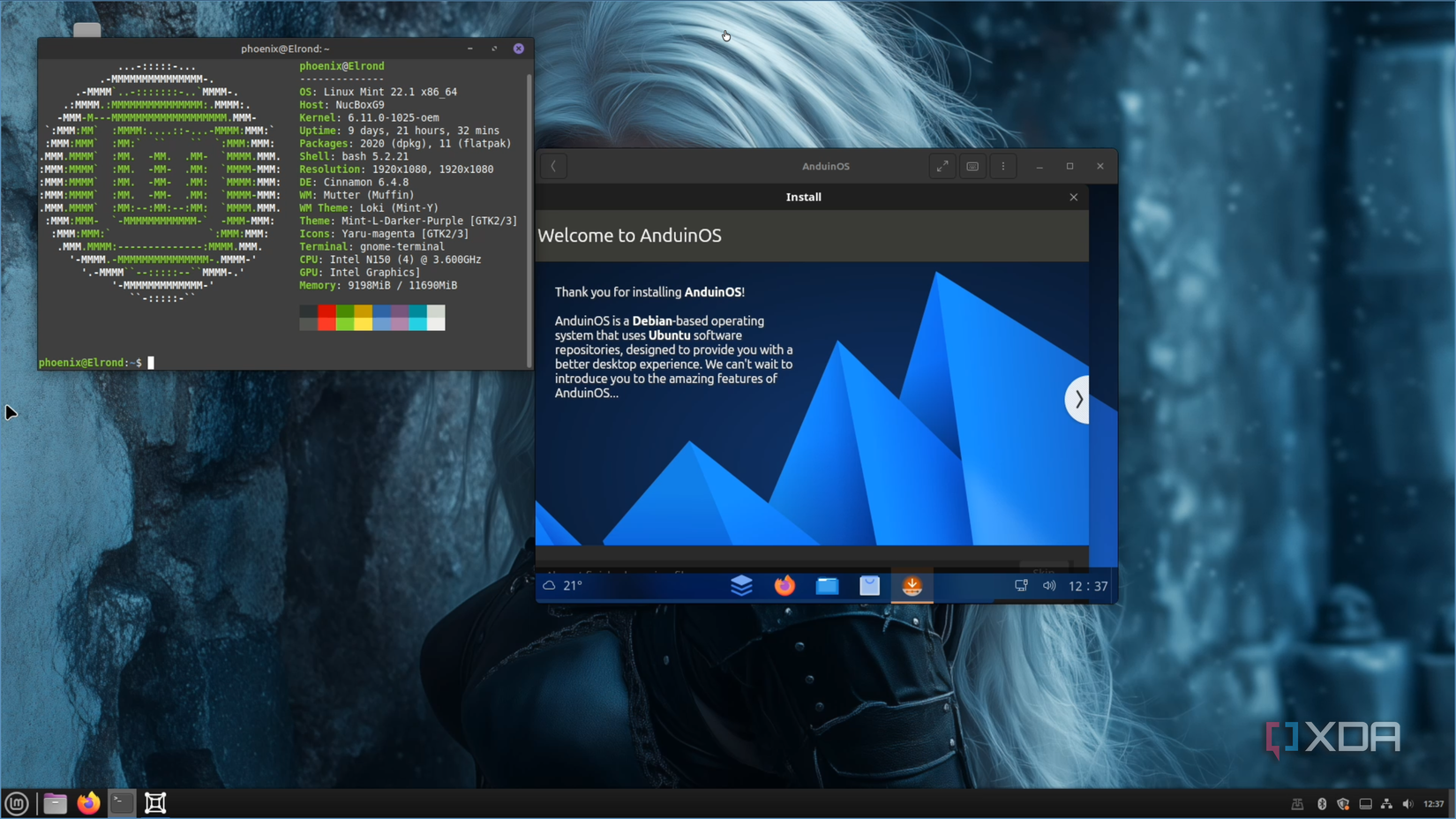The image size is (1456, 819).
Task: Click the weather widget showing 21°
Action: [x=565, y=585]
